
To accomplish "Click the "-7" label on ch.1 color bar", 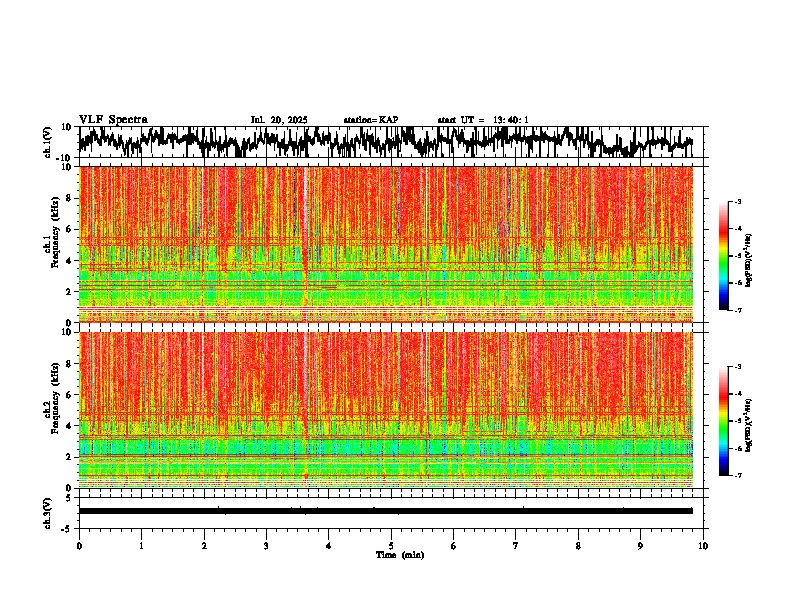I will [738, 310].
